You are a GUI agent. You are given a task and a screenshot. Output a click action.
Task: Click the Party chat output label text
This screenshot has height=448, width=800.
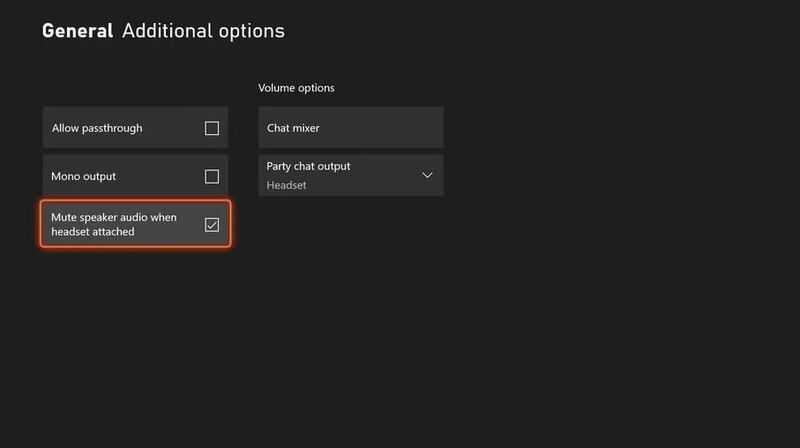[x=308, y=166]
